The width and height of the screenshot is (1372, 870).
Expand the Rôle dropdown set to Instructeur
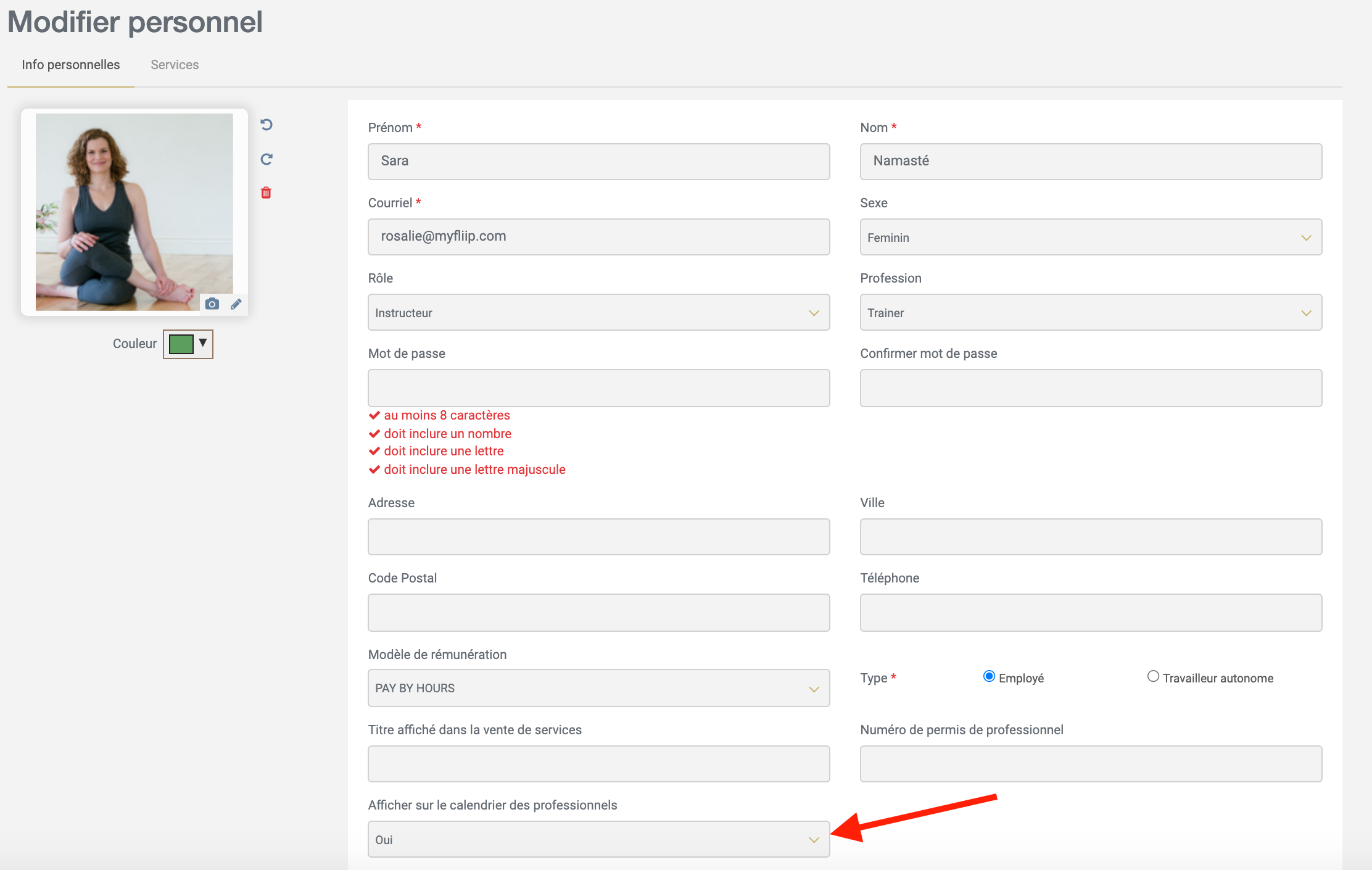[598, 312]
